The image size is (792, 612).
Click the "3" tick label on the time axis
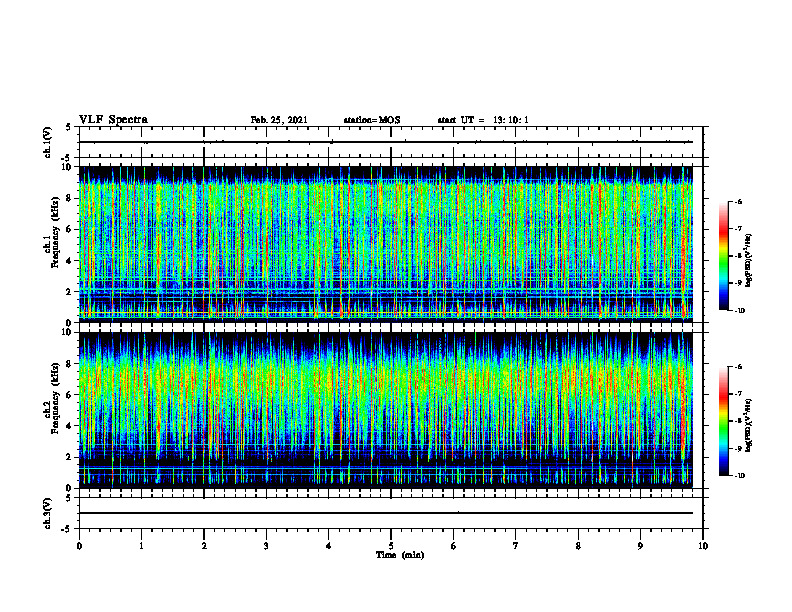pos(266,546)
